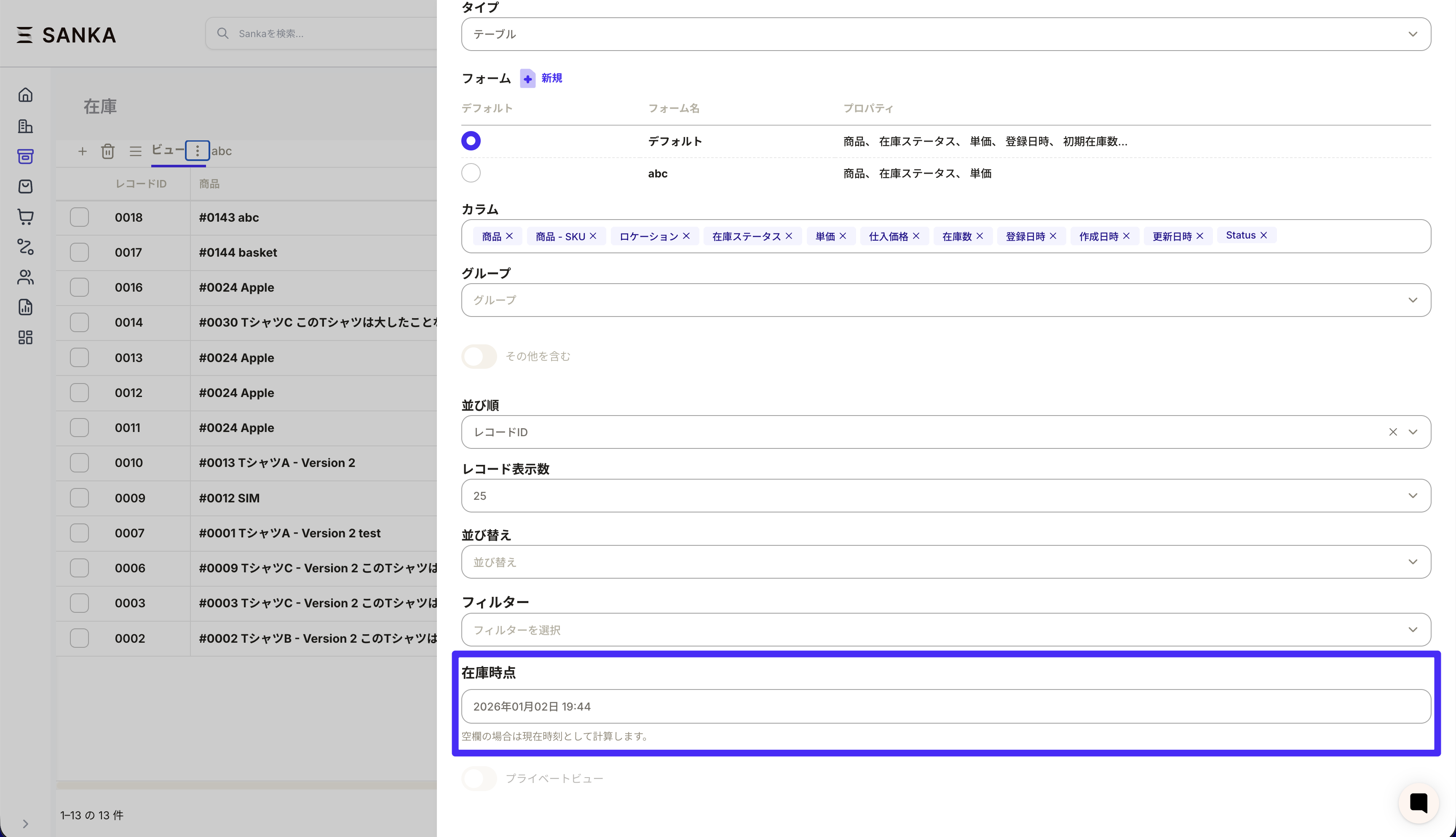Open the kebab menu on the ビュー tab
1456x837 pixels.
(198, 151)
